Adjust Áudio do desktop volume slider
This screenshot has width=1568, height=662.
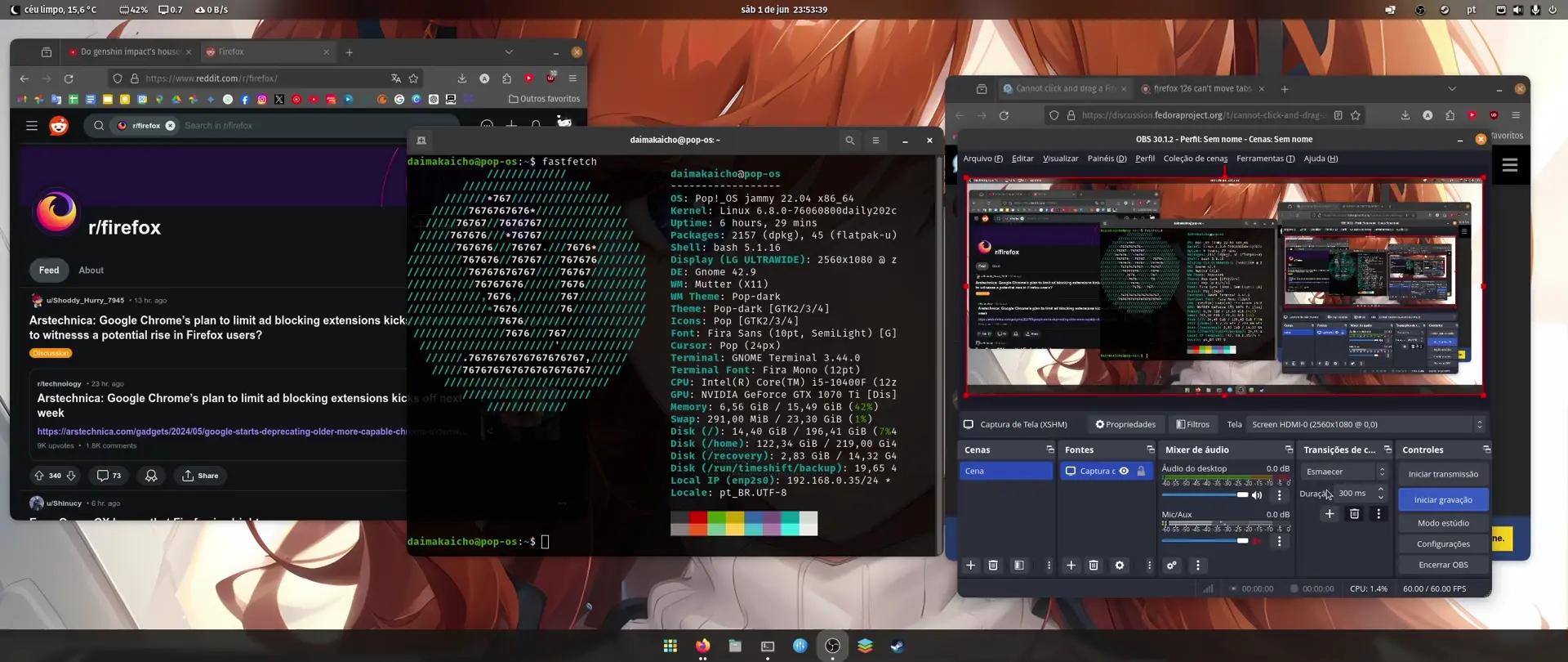click(x=1205, y=495)
